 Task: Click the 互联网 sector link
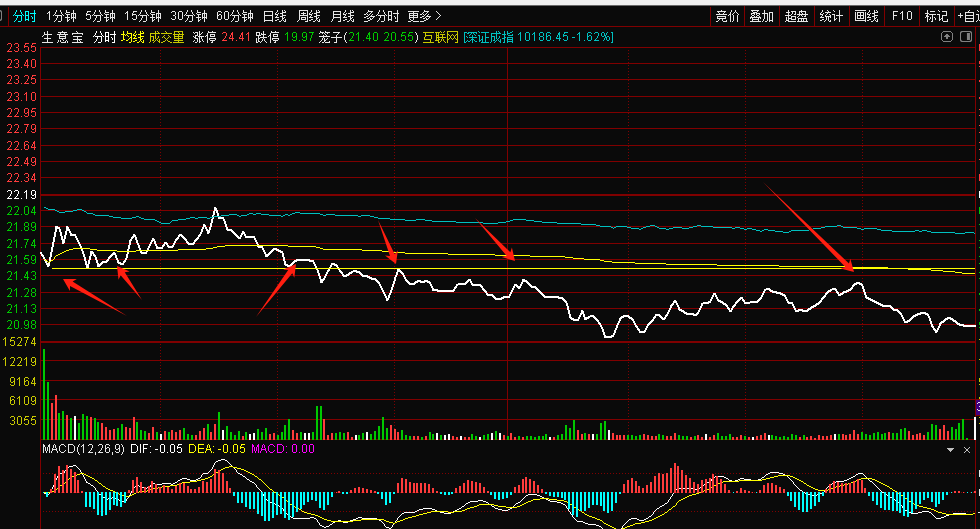coord(441,38)
